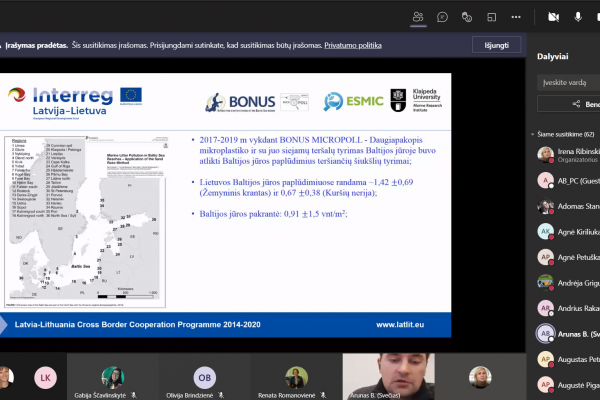Click the Įveskite vardą search field
Viewport: 600px width, 400px height.
click(x=569, y=82)
